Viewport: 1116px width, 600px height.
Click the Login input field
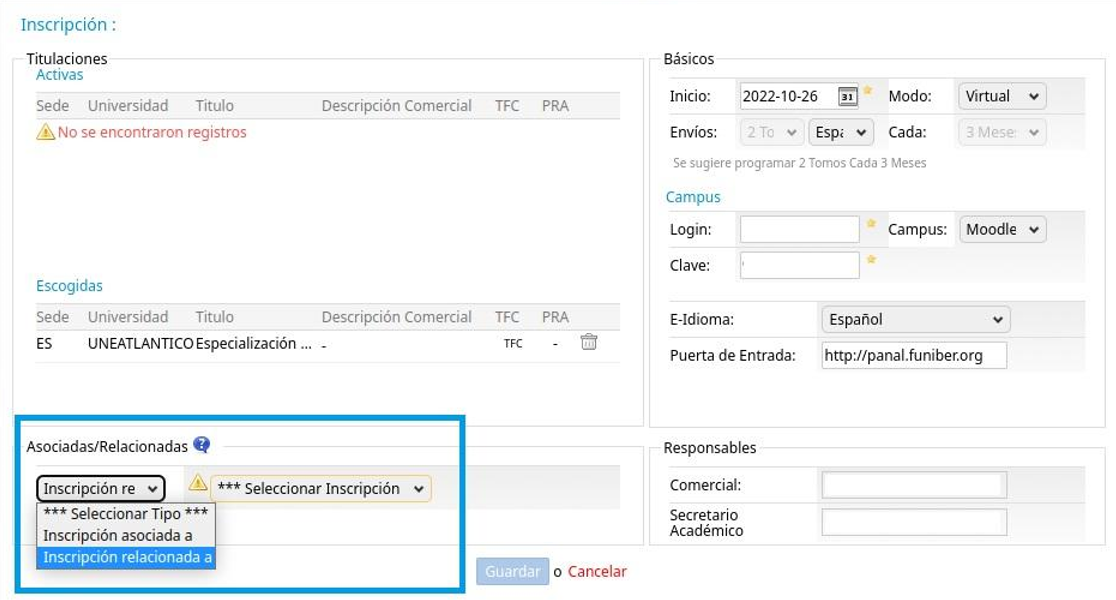pos(799,229)
